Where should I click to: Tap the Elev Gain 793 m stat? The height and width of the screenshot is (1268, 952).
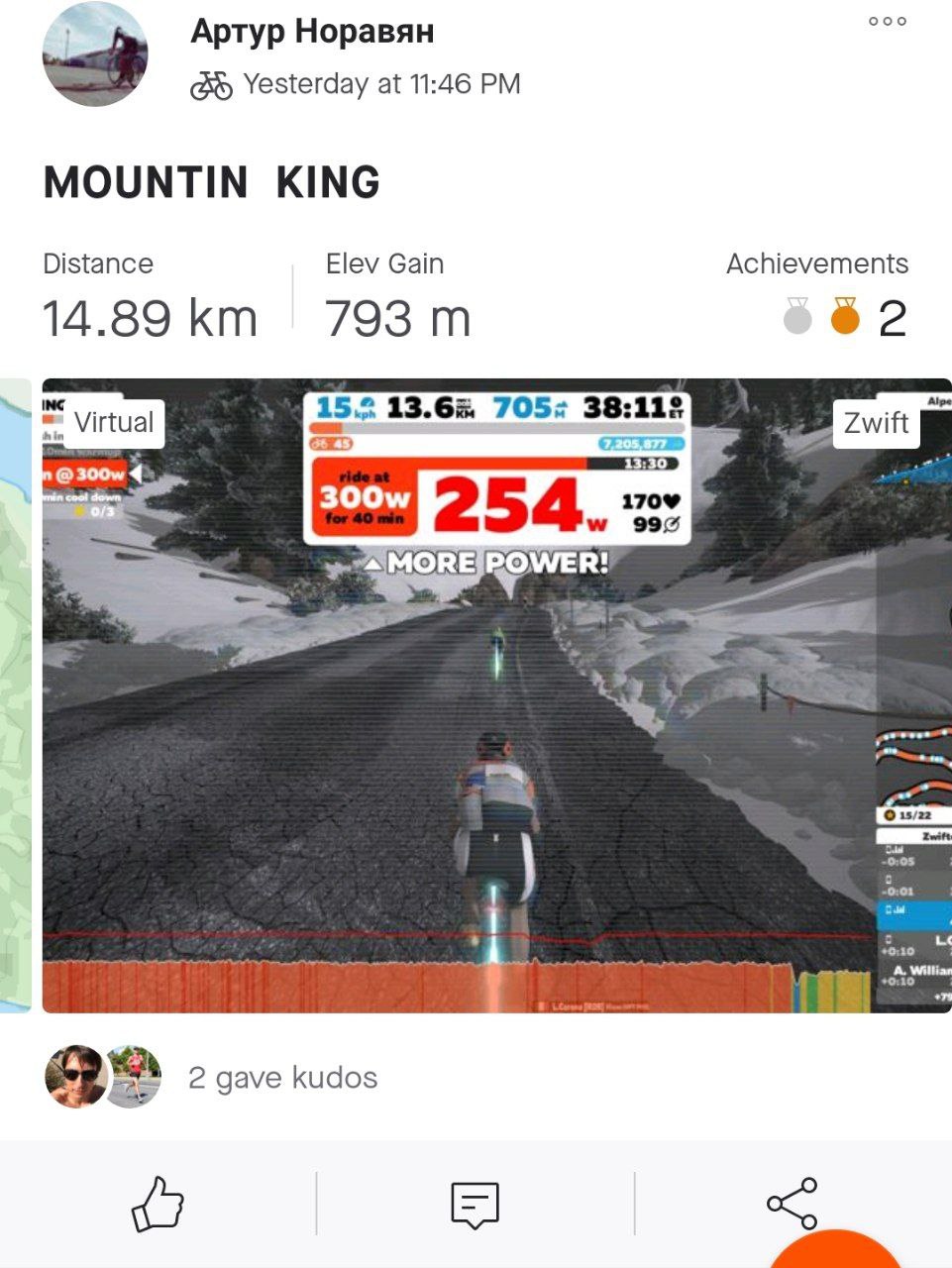(398, 297)
